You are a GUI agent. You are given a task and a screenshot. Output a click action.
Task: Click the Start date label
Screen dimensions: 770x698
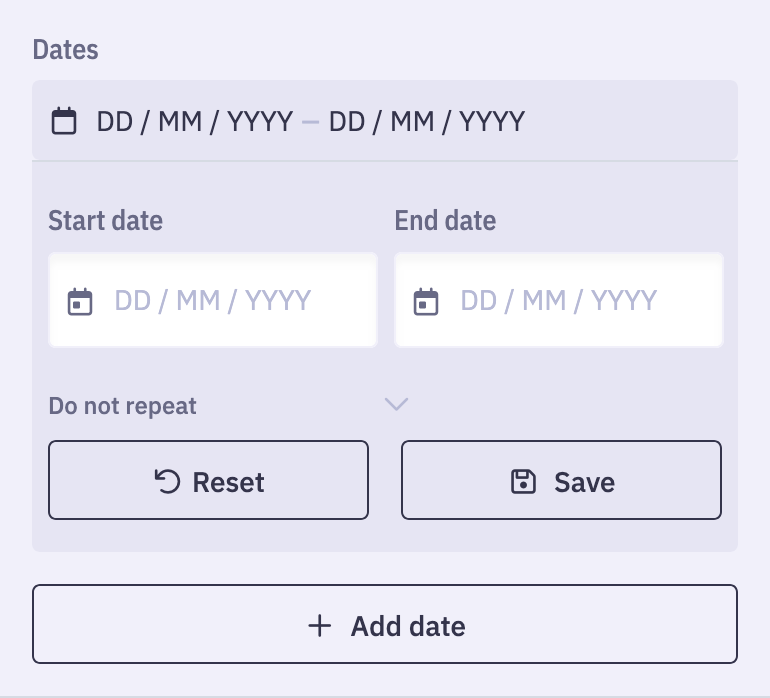[106, 221]
